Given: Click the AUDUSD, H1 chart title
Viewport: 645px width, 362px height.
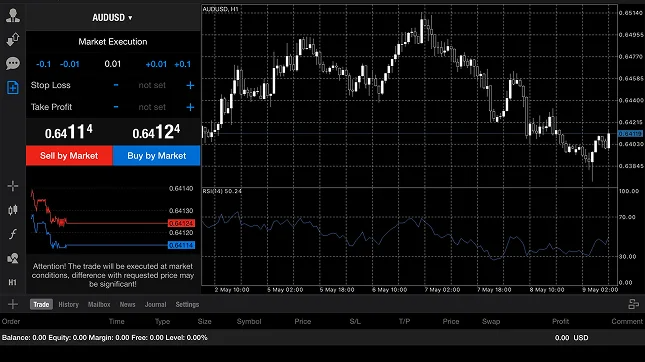Looking at the screenshot, I should click(220, 9).
